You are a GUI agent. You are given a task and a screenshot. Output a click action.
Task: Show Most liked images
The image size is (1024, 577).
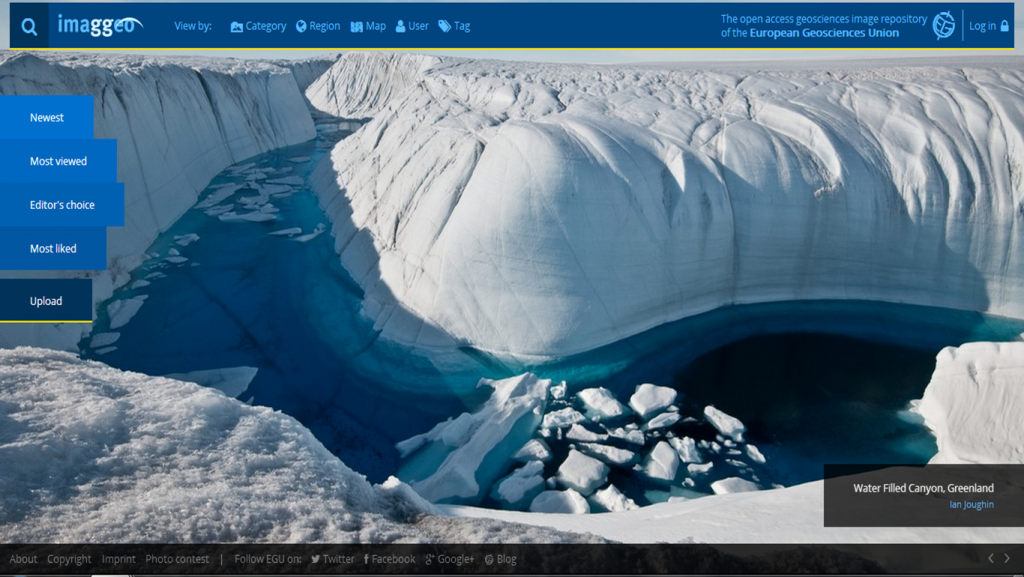[x=53, y=249]
